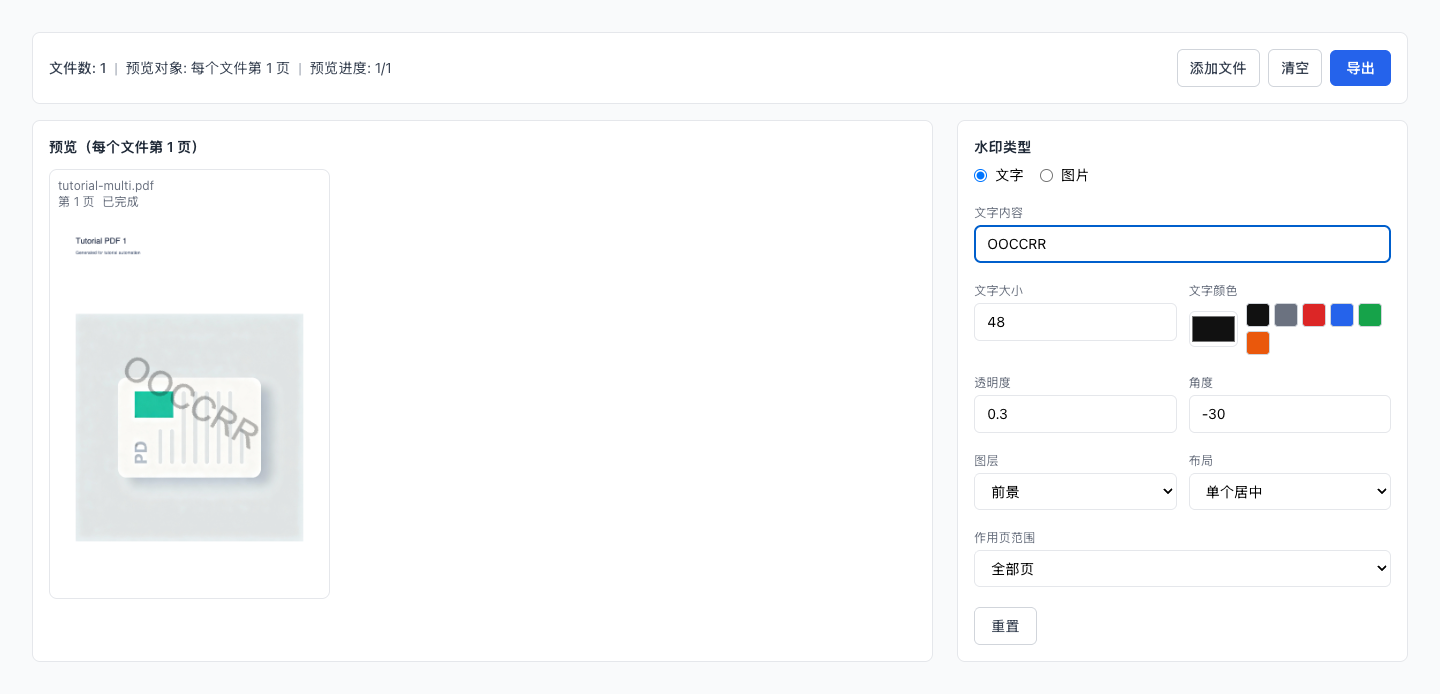Click the tutorial-multi.pdf preview thumbnail
The image size is (1440, 694).
[x=189, y=383]
